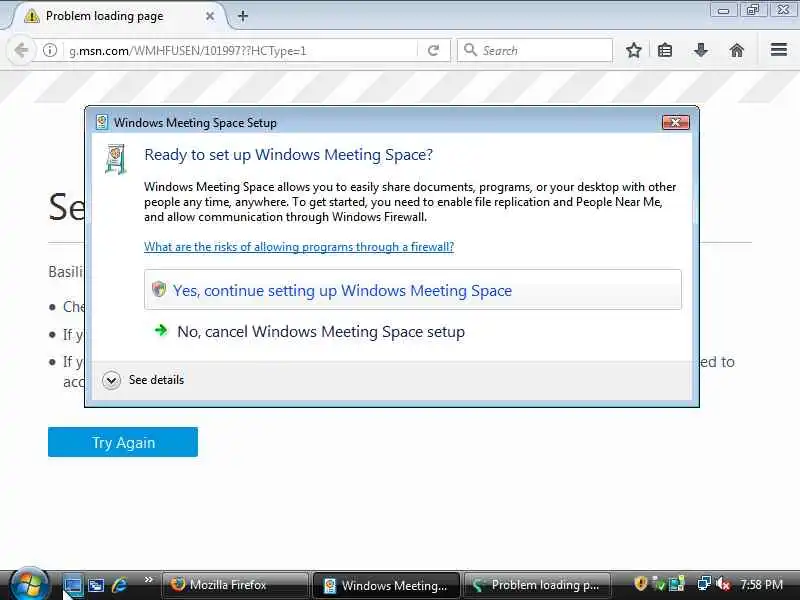Reload the page with the refresh icon
Viewport: 800px width, 600px height.
tap(434, 51)
